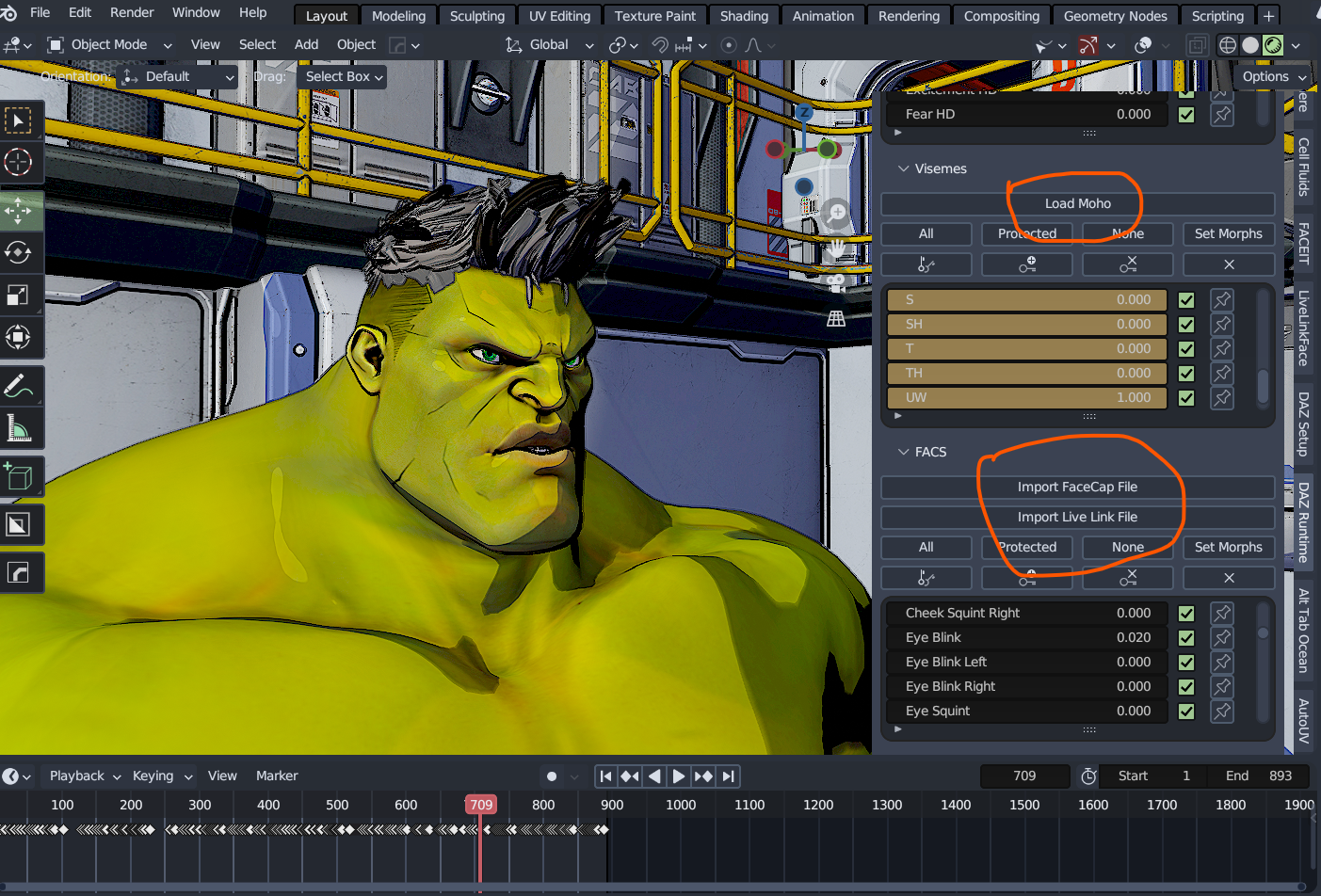Uncheck the TH viseme checkbox

1186,374
